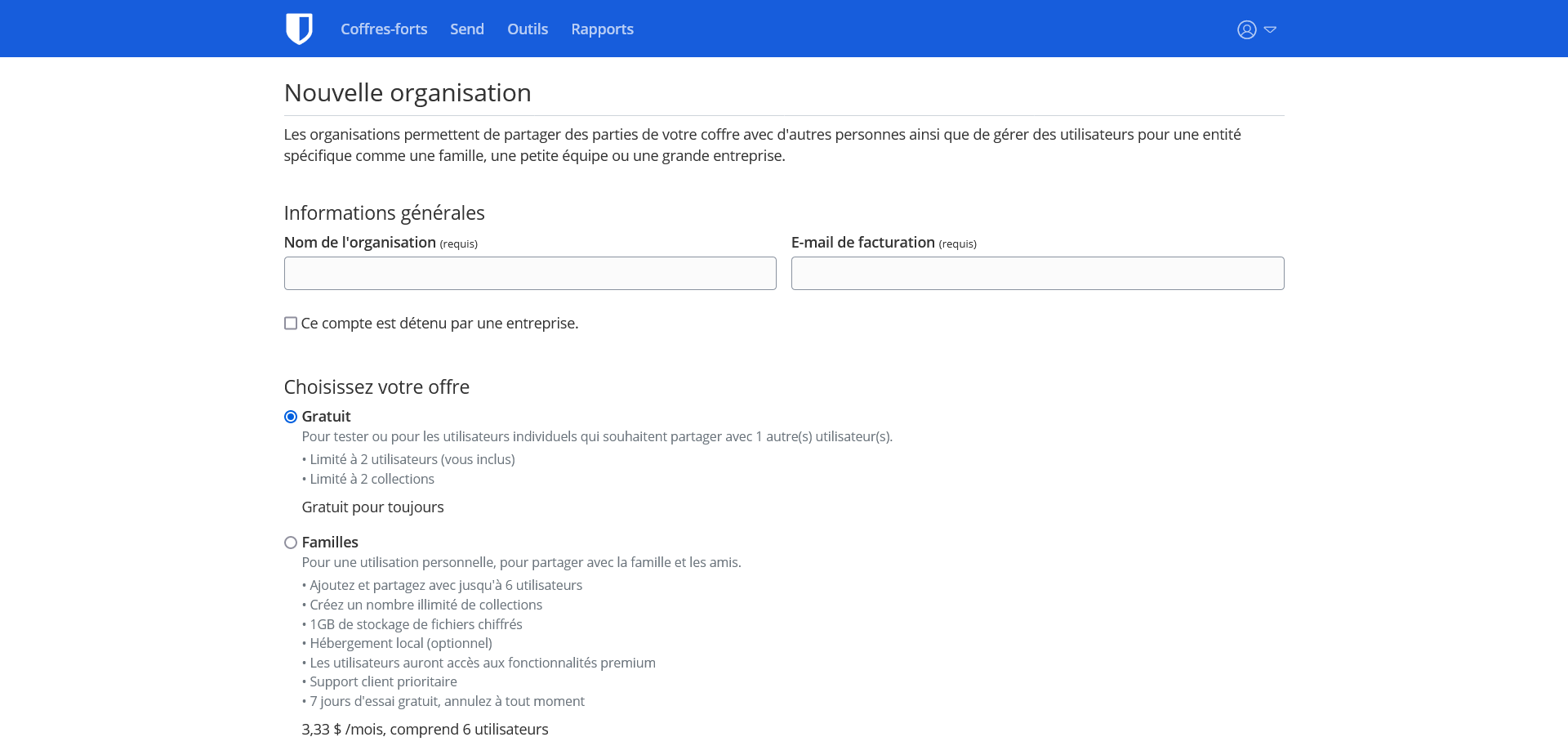Click the Gratuit plan label text
This screenshot has width=1568, height=746.
(326, 417)
